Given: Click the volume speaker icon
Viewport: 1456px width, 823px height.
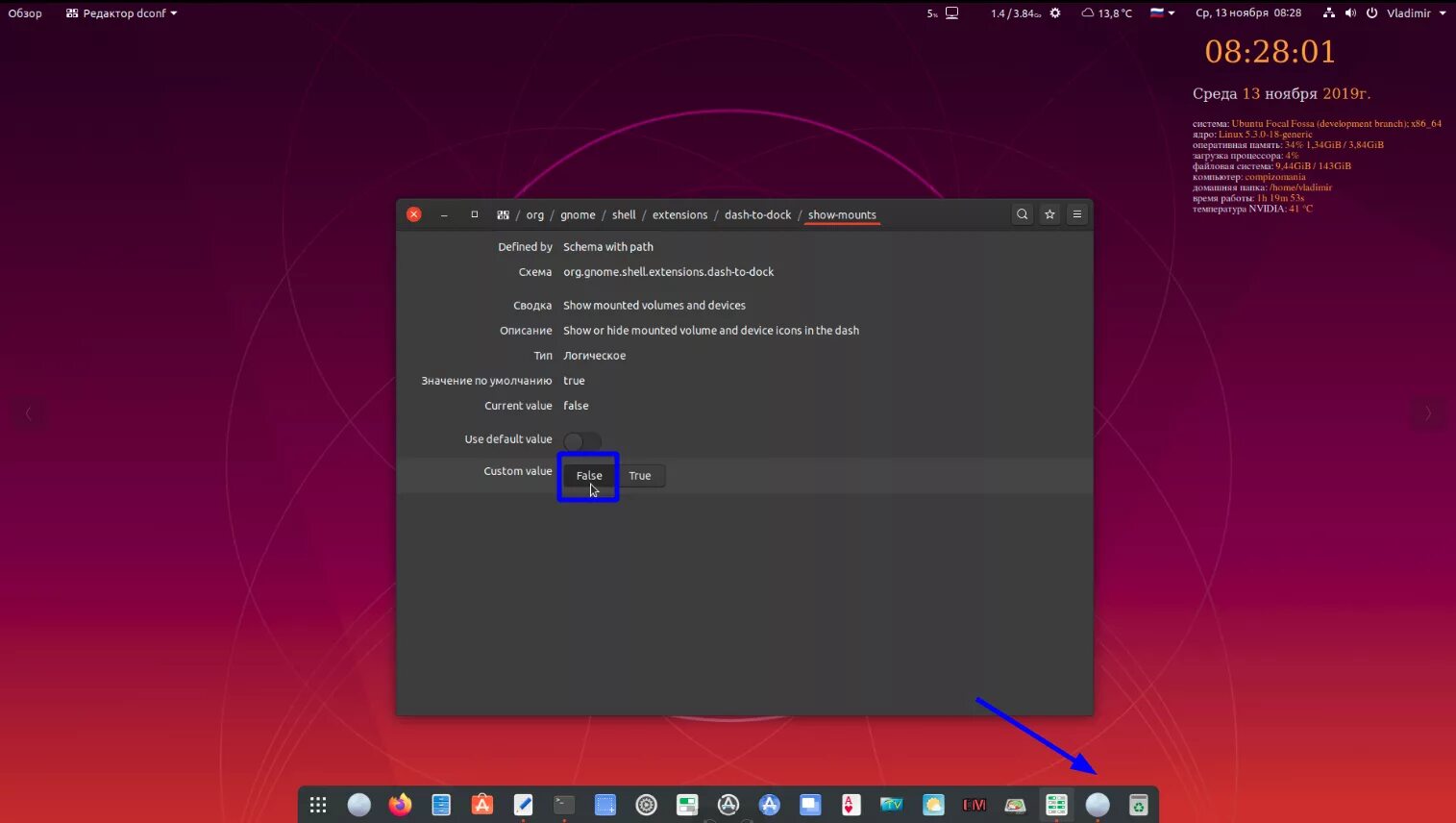Looking at the screenshot, I should coord(1350,13).
